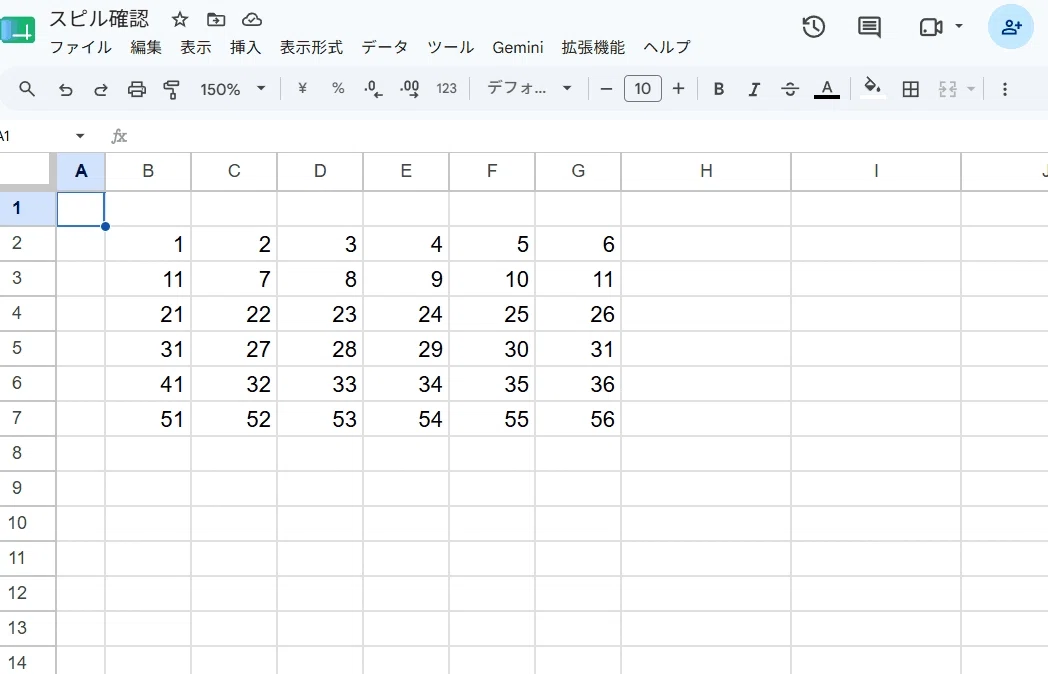
Task: Star the スピル確認 document
Action: tap(180, 20)
